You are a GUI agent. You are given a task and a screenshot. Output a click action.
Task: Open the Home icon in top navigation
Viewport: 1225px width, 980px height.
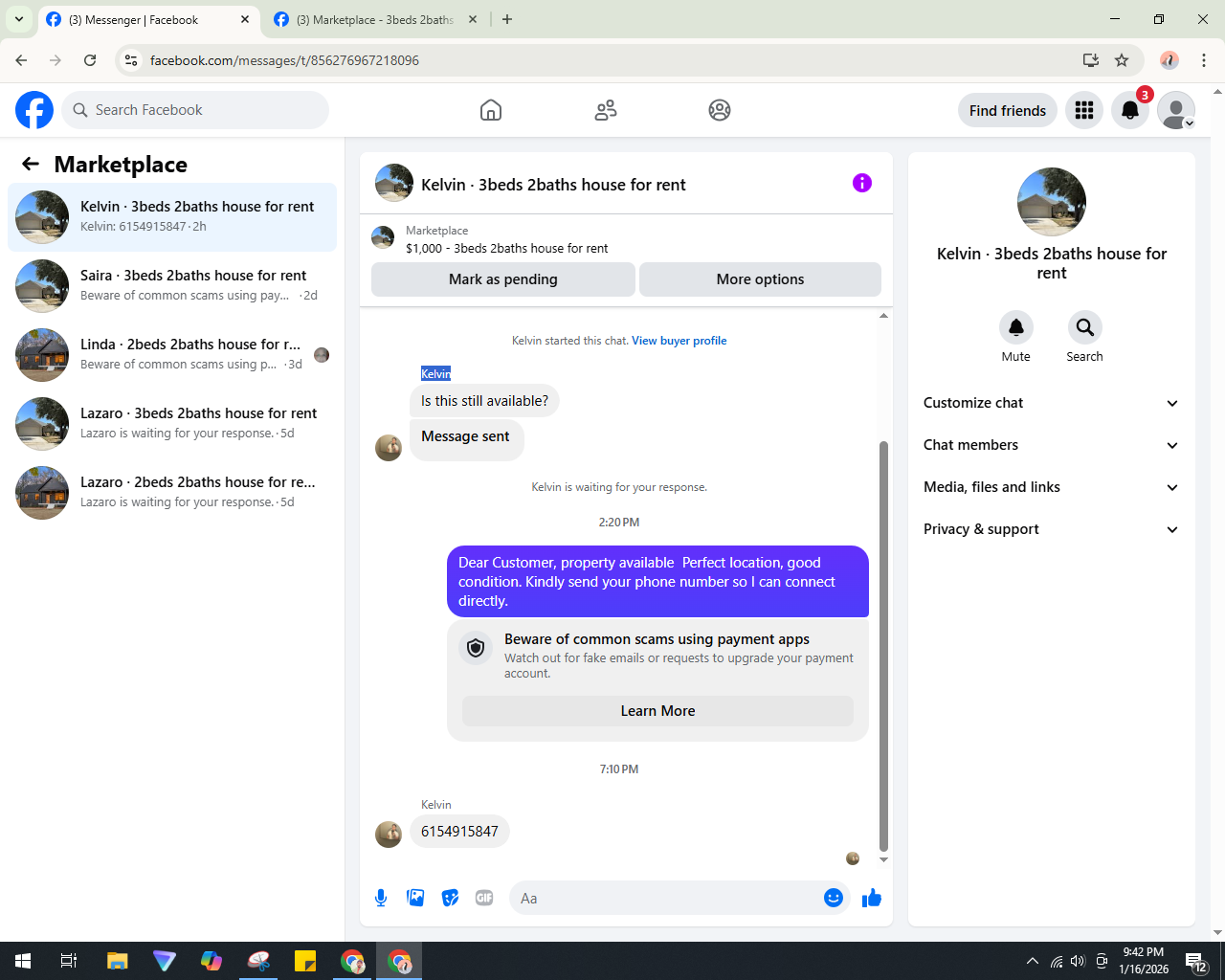(x=491, y=110)
